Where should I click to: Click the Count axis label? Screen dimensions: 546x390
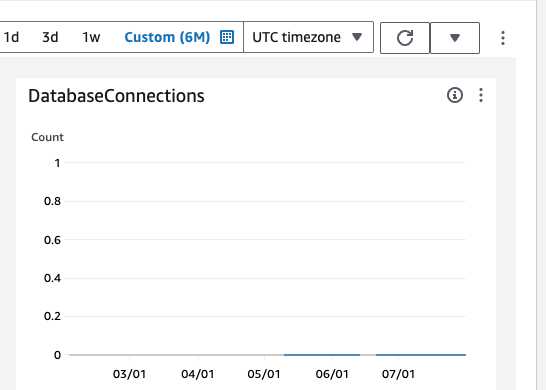[x=47, y=137]
